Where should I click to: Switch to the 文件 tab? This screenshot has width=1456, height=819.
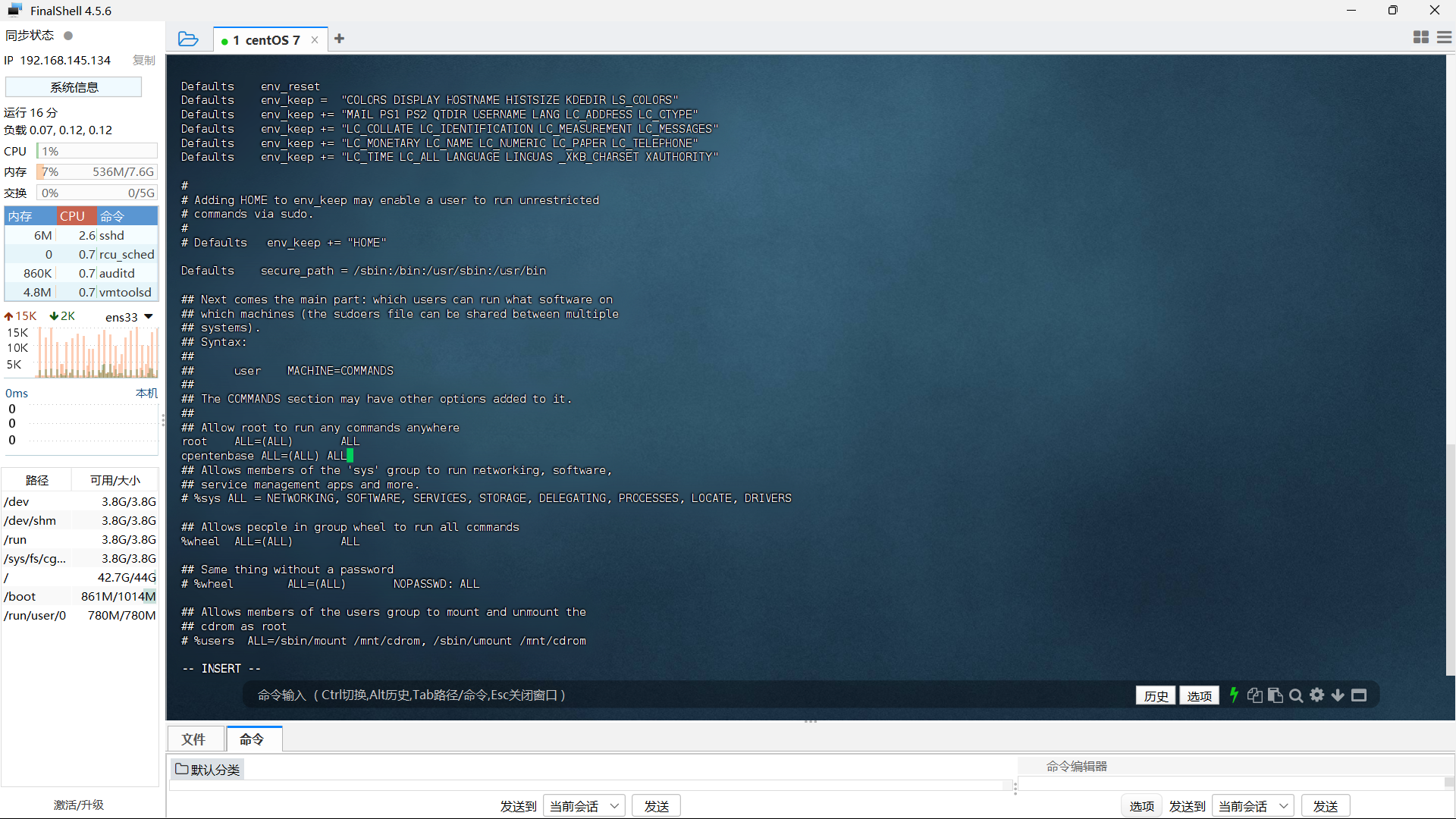(193, 739)
